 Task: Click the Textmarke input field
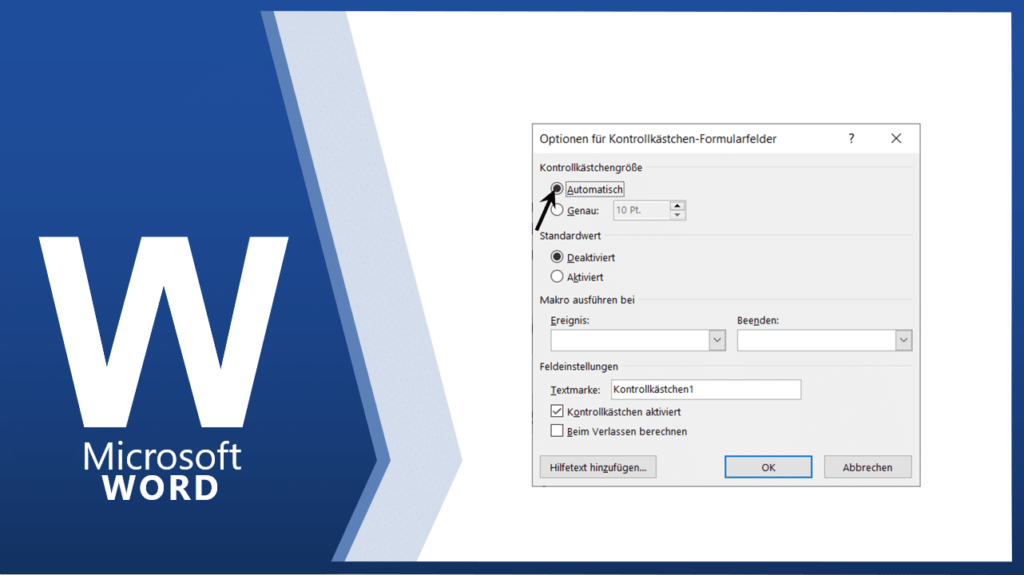coord(705,390)
